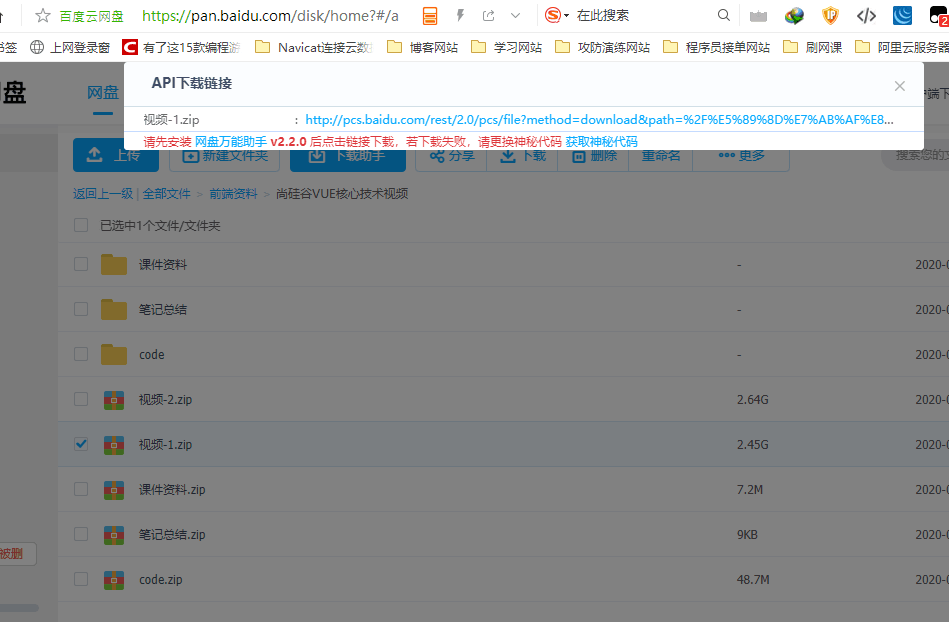Check the 视频-2.zip checkbox

point(80,399)
